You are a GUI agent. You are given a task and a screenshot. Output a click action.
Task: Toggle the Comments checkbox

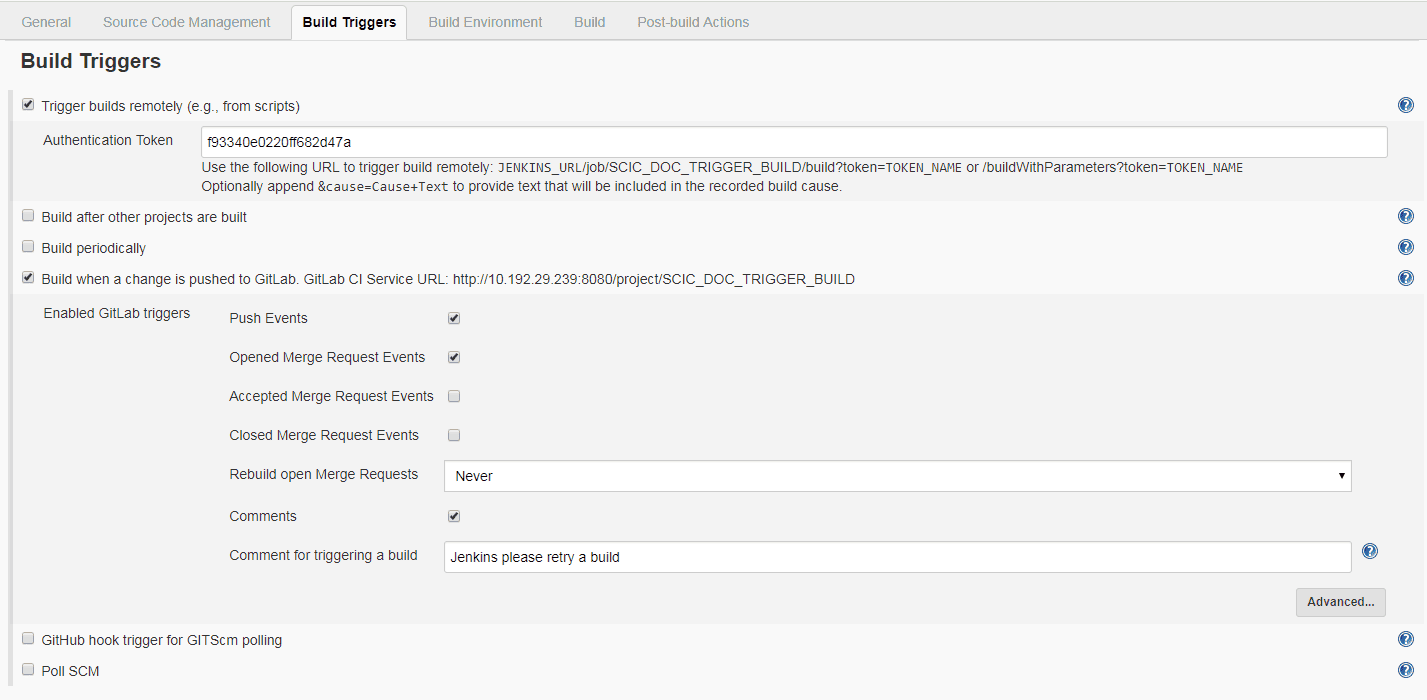tap(454, 516)
